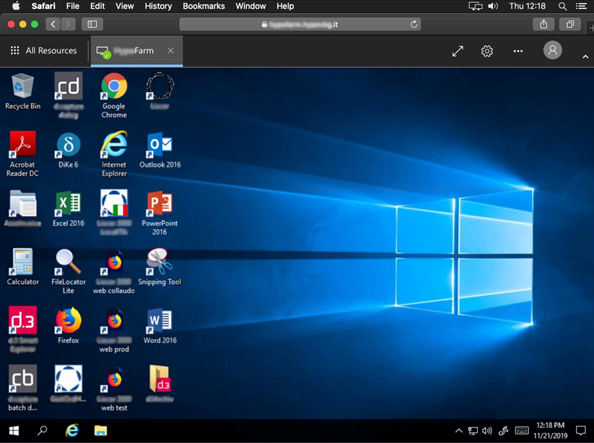Viewport: 594px width, 443px height.
Task: Open the Snipping Tool shortcut
Action: coord(160,267)
